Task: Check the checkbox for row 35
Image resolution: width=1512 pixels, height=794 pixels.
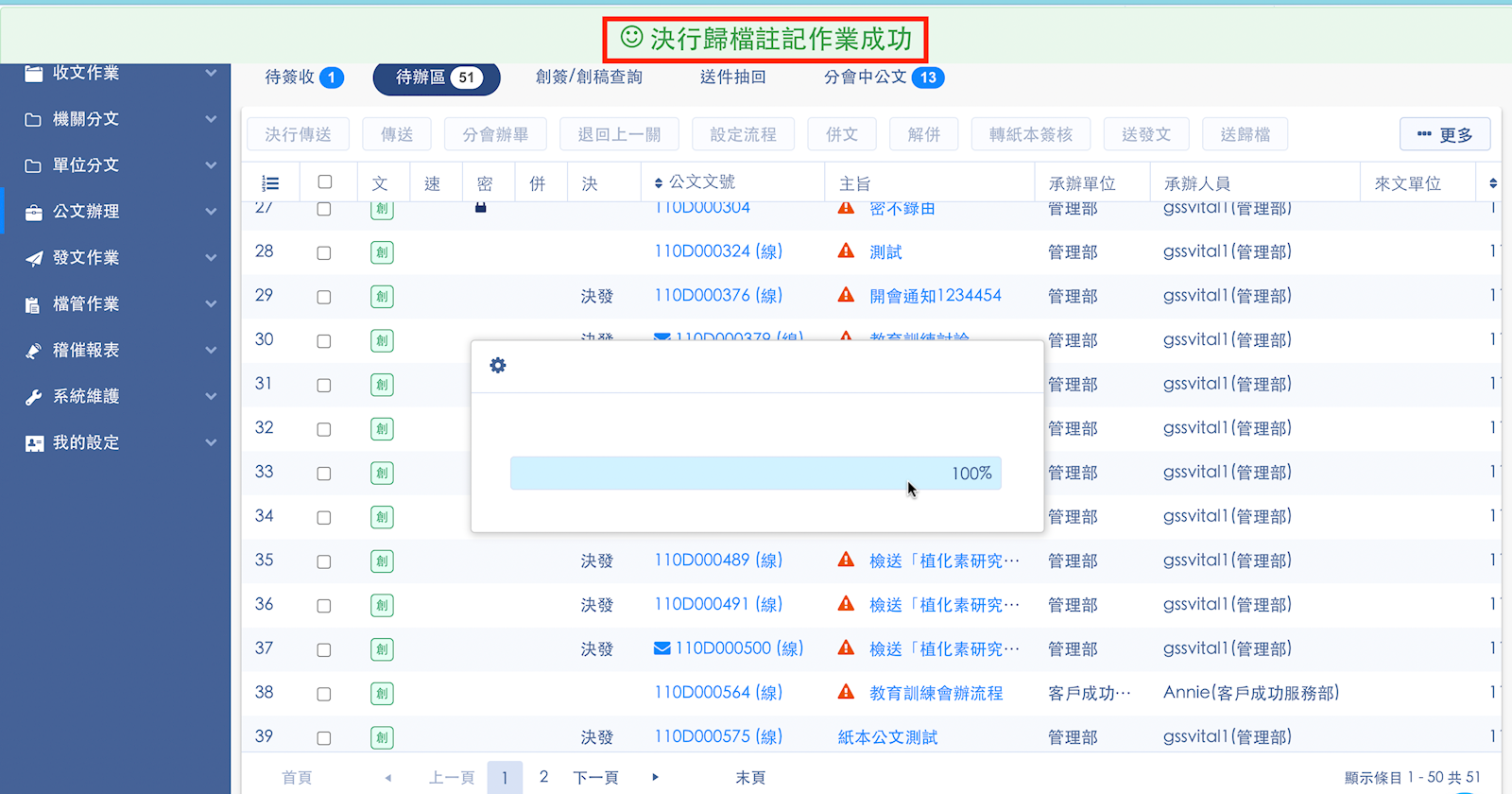Action: pos(324,561)
